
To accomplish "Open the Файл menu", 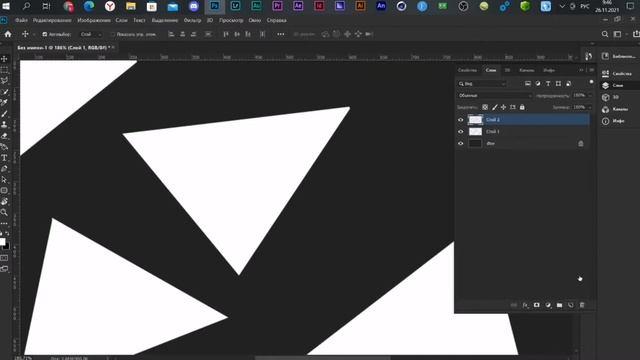I will (22, 20).
